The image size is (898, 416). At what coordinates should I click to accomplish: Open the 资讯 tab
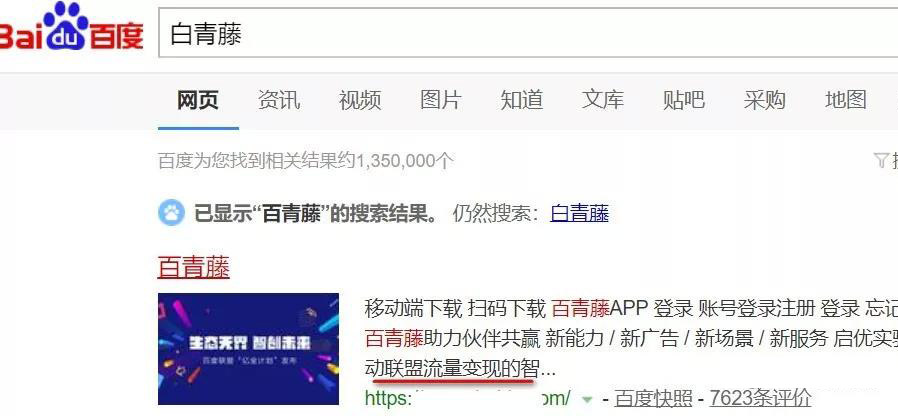tap(279, 100)
